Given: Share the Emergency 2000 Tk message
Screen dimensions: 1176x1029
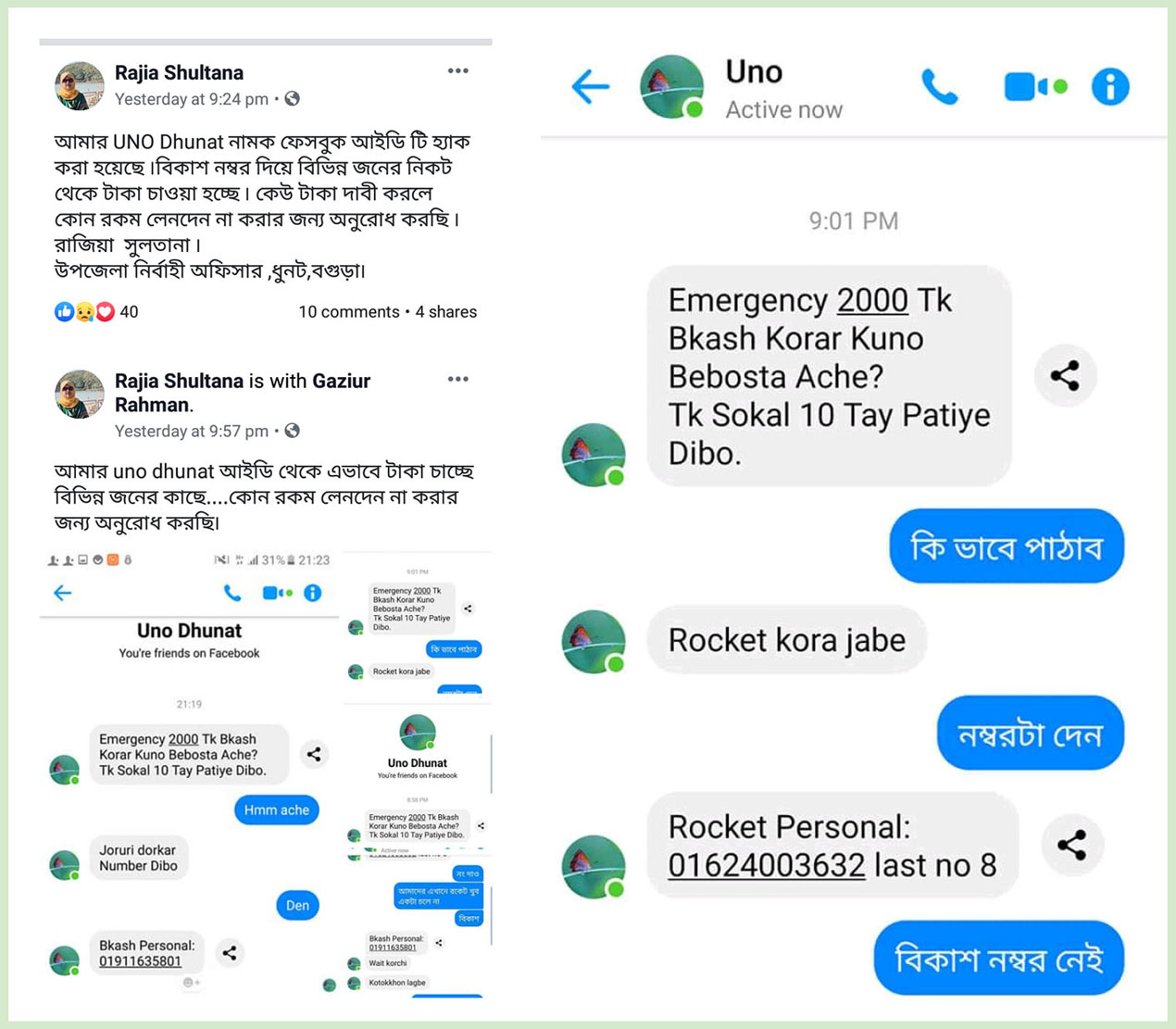Looking at the screenshot, I should click(1065, 375).
